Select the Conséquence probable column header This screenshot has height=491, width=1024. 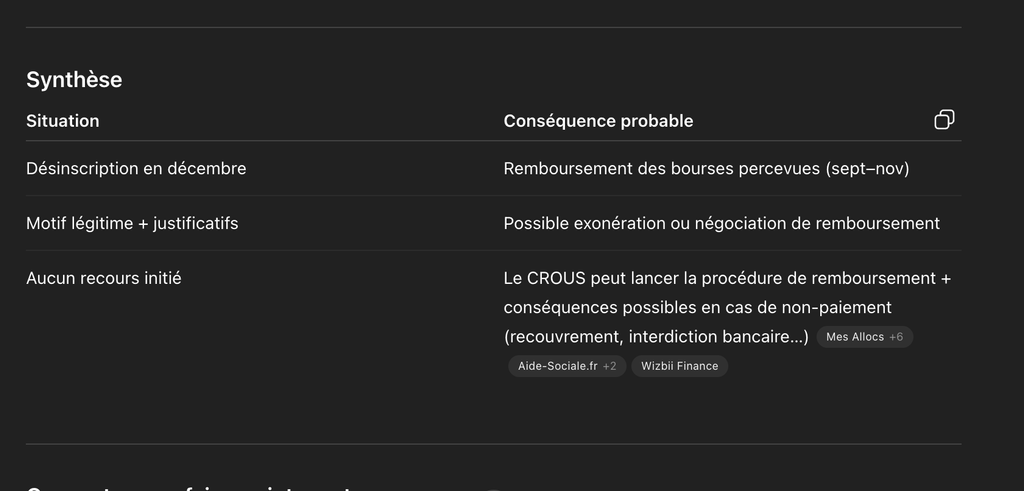click(x=598, y=121)
